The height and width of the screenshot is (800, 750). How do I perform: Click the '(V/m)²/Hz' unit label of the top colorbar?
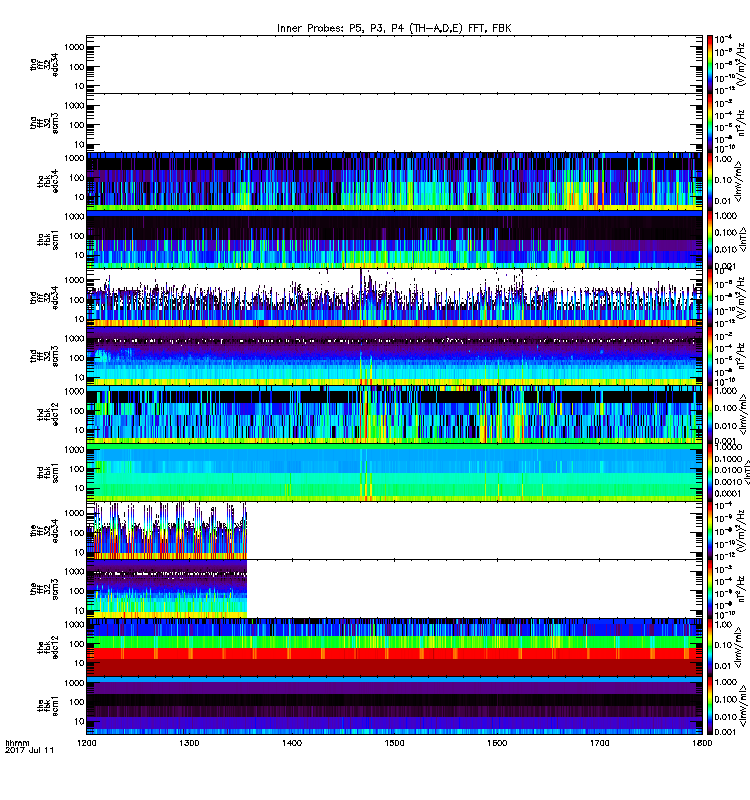point(742,64)
